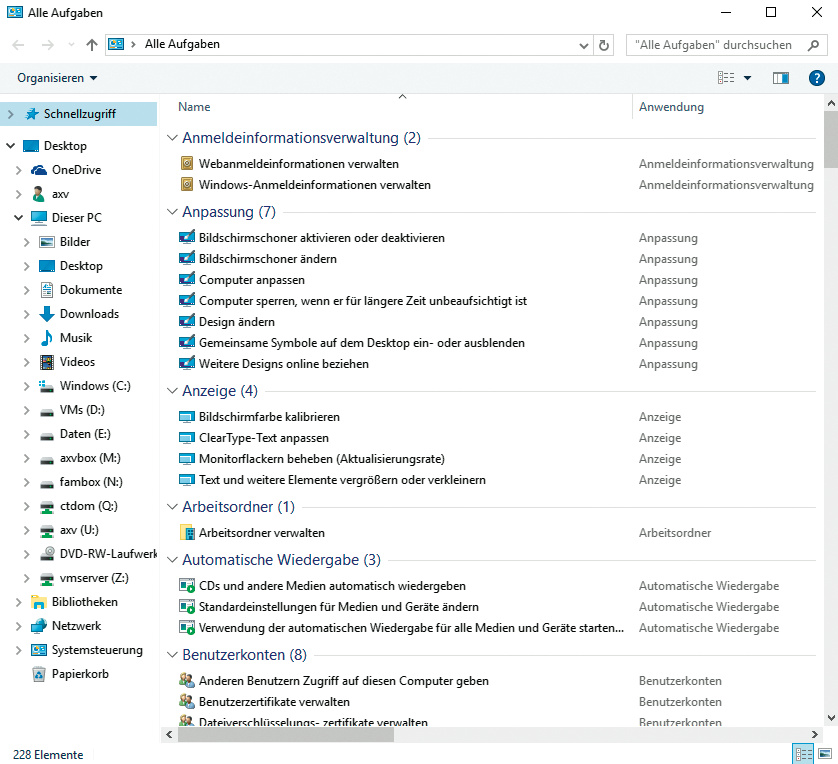The height and width of the screenshot is (764, 838).
Task: Open Weitere Designs online beziehen
Action: point(284,364)
